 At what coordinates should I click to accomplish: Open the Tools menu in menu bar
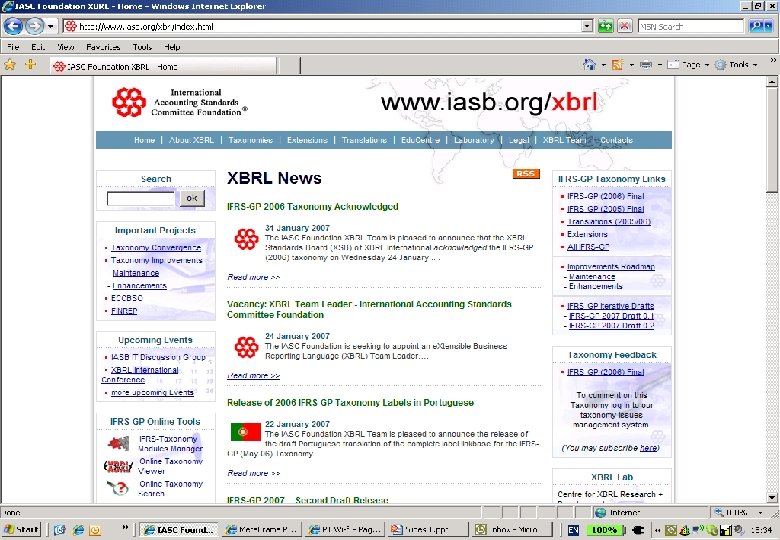pyautogui.click(x=142, y=47)
